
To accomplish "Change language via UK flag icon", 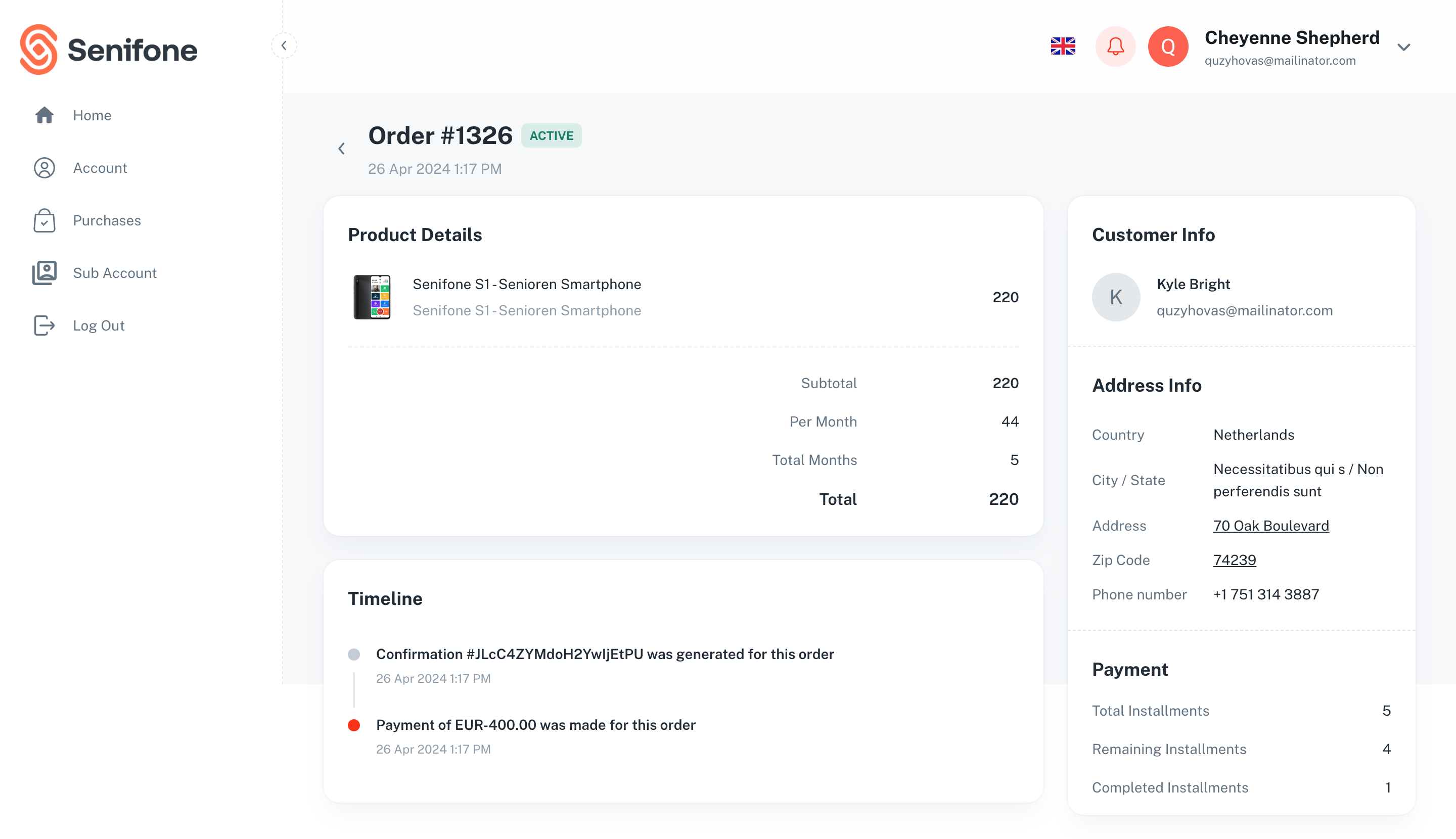I will click(x=1063, y=46).
